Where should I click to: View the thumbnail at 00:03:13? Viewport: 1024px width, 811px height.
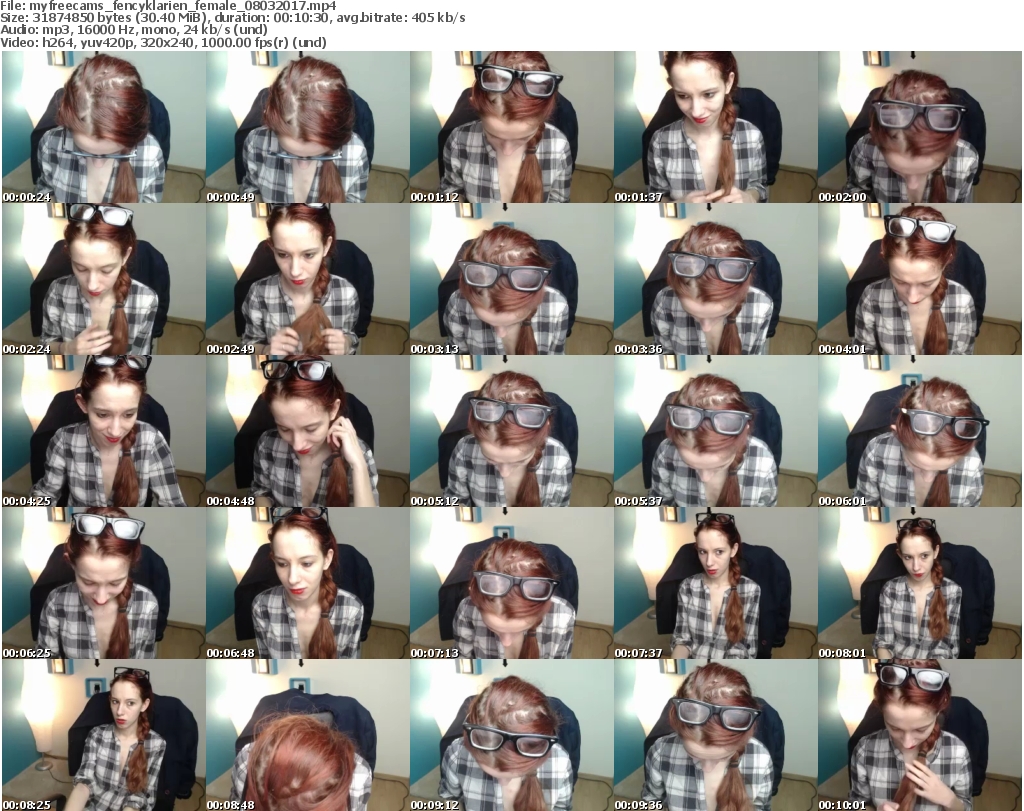[x=511, y=279]
